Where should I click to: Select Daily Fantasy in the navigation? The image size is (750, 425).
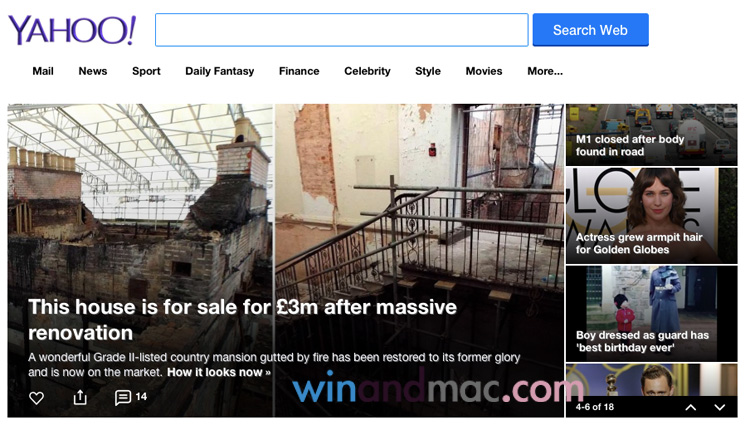(220, 71)
